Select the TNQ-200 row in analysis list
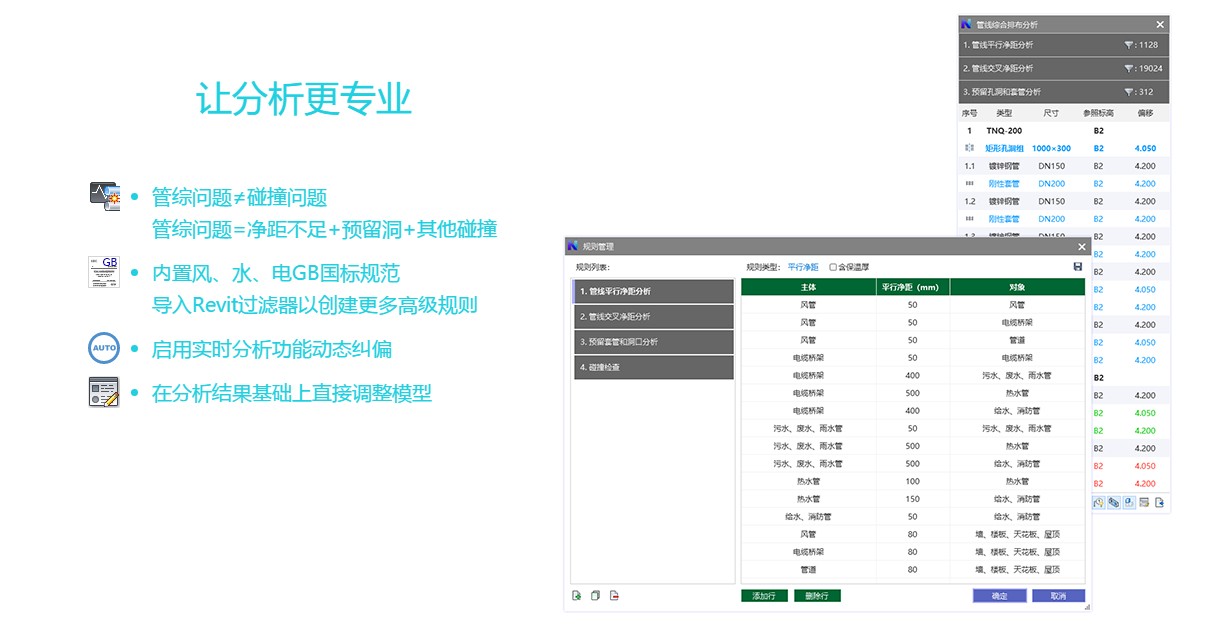 [1063, 131]
